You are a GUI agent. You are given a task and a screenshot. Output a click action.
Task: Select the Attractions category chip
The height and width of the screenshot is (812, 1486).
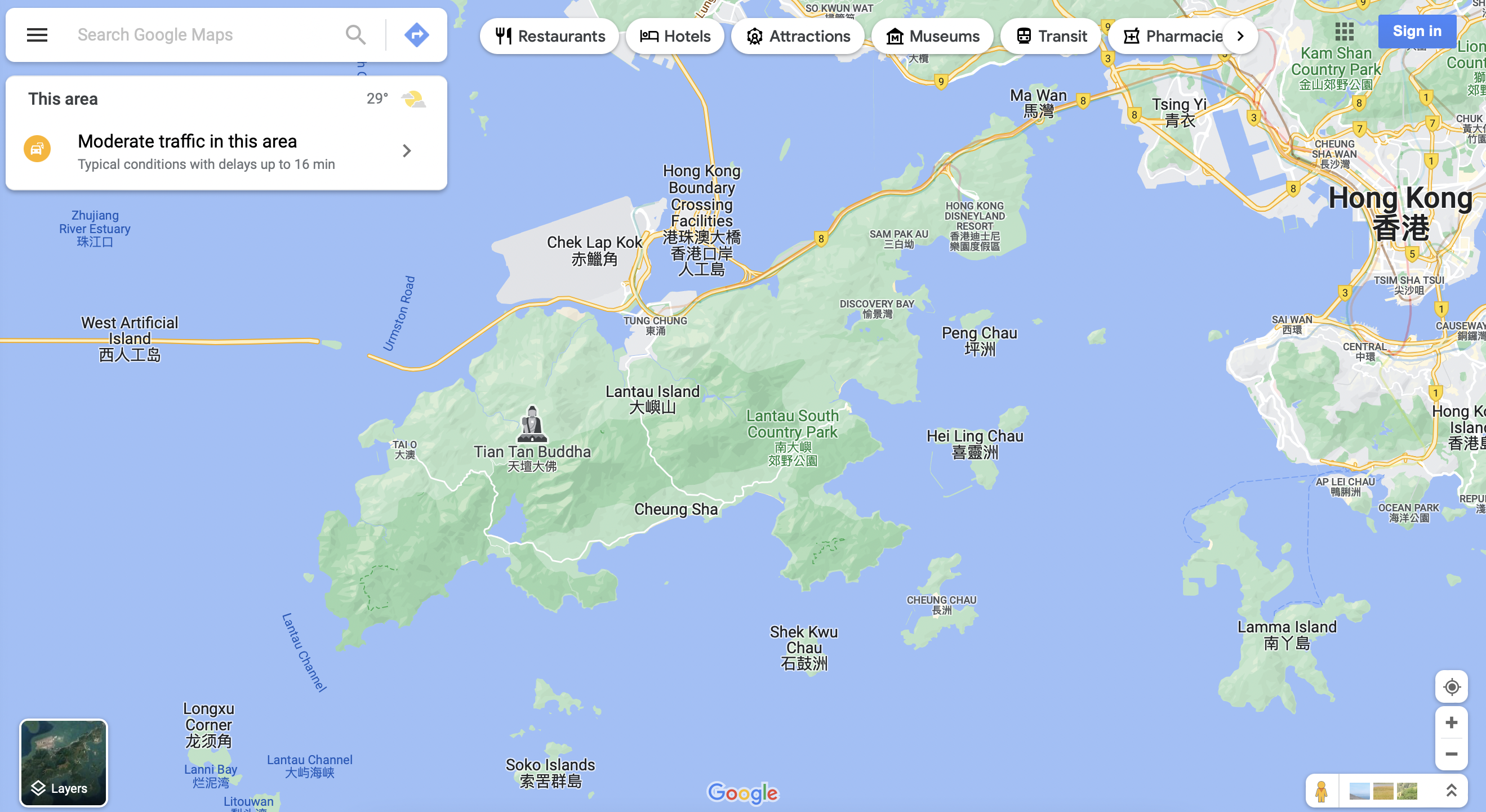pos(798,35)
